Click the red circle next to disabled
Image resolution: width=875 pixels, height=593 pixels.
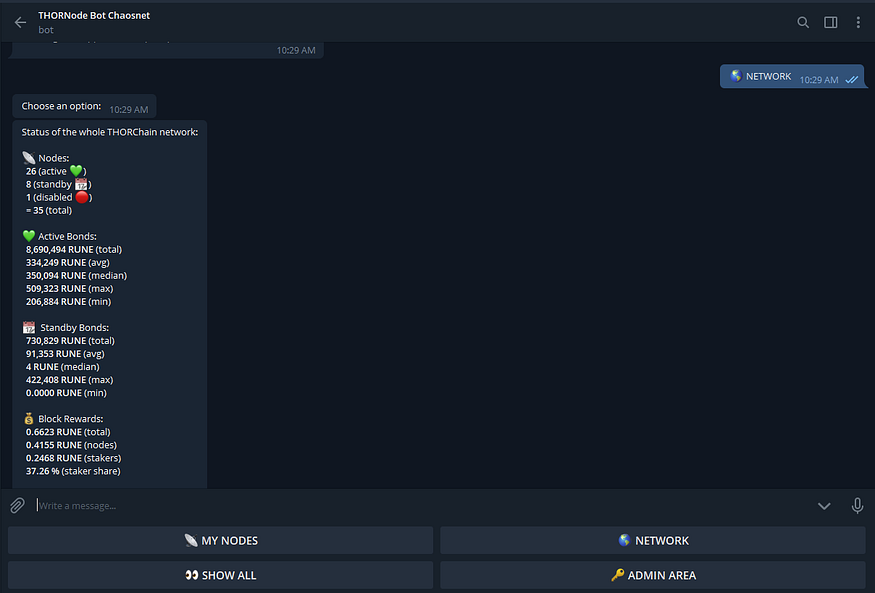point(81,197)
